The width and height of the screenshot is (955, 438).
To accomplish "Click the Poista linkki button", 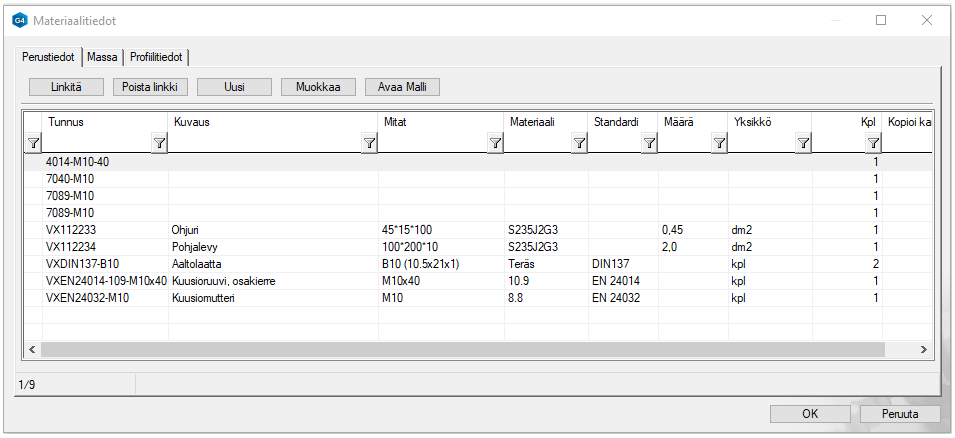I will [x=149, y=87].
